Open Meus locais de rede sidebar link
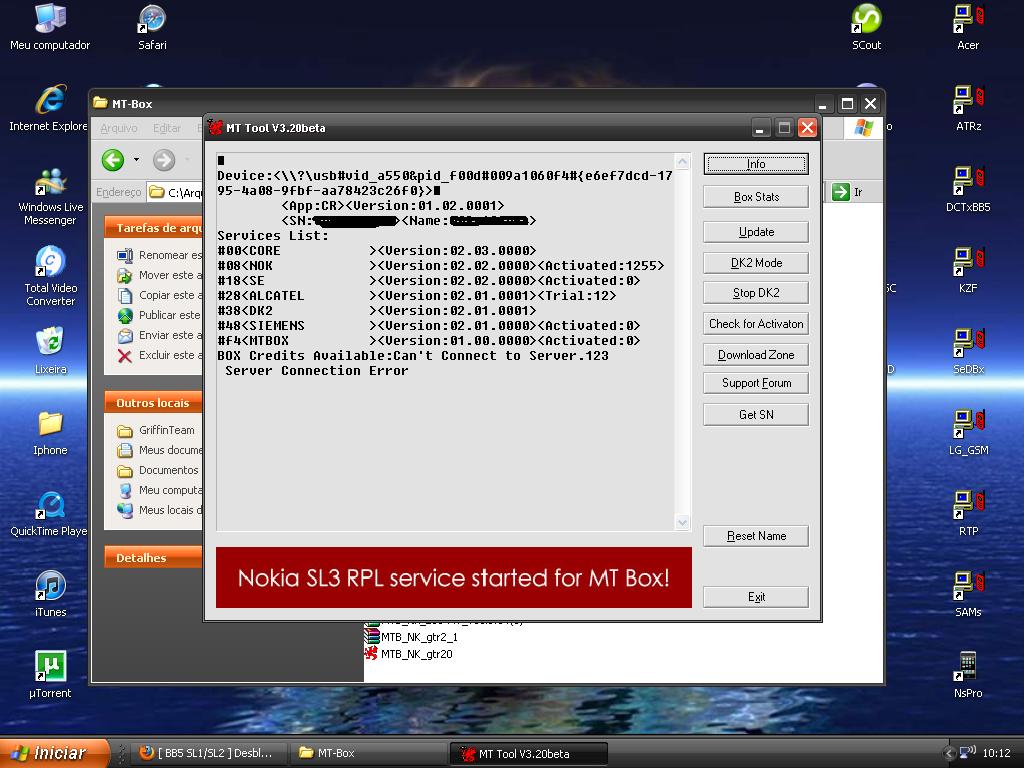1024x768 pixels. (x=159, y=510)
